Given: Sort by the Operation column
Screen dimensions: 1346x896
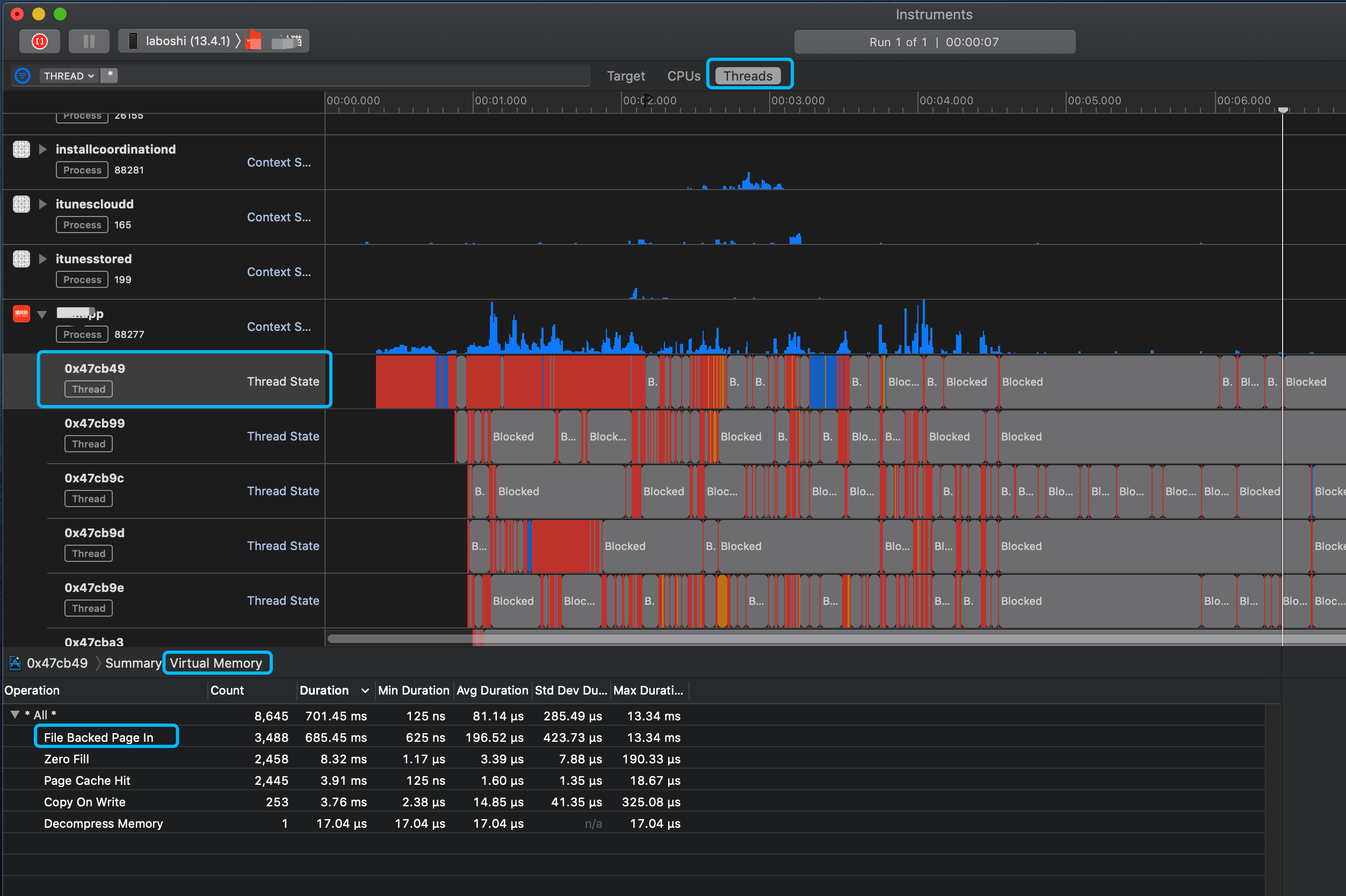Looking at the screenshot, I should click(105, 690).
